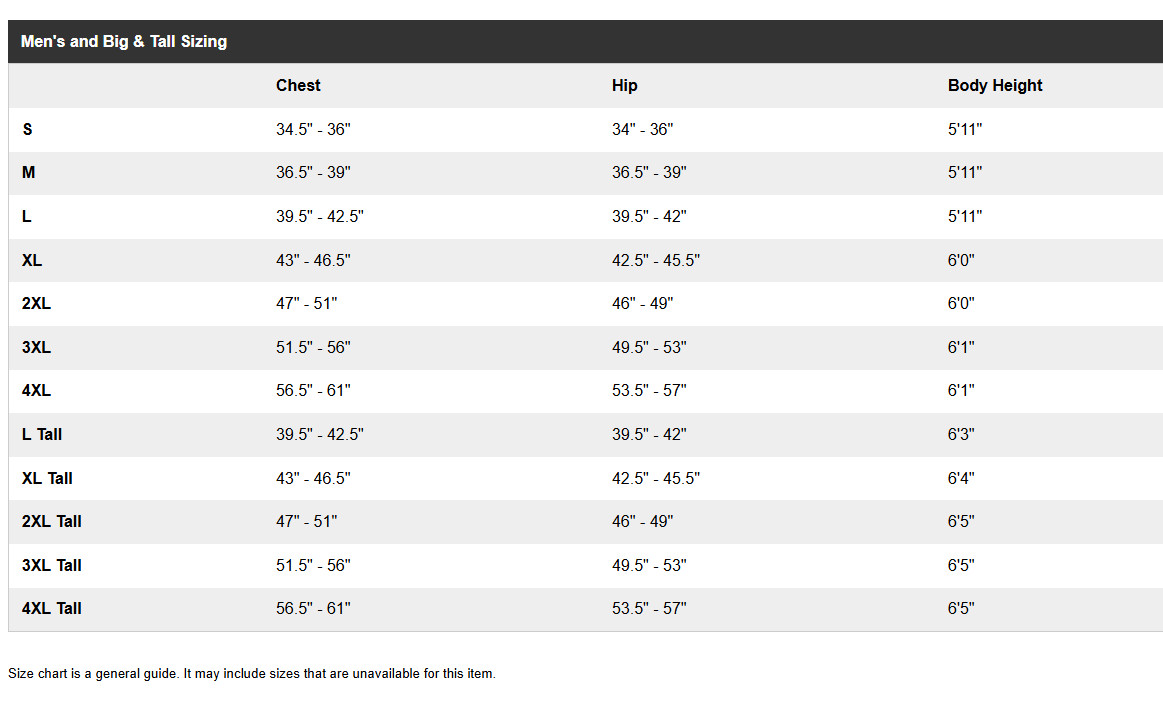Click the L Tall body height 6'3"
This screenshot has height=710, width=1163.
961,435
